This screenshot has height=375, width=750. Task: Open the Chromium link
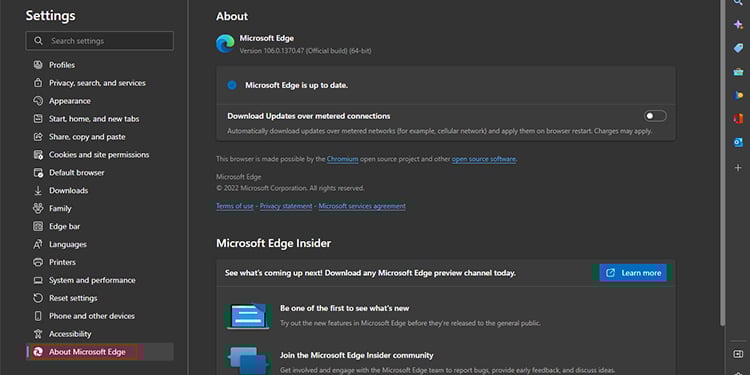click(x=342, y=159)
